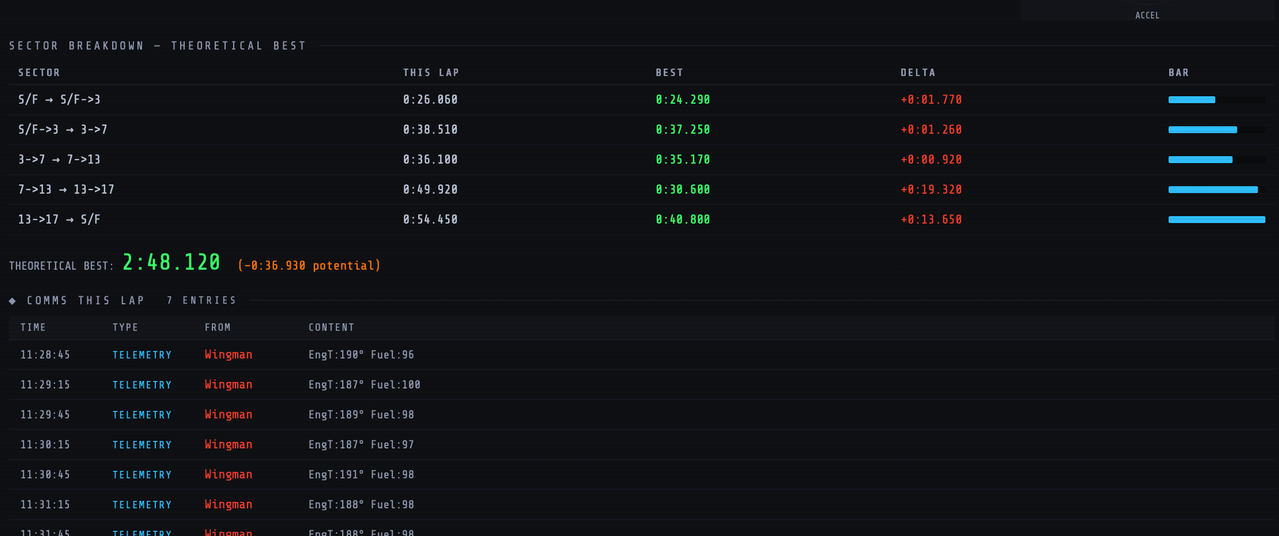Click Wingman sender in 11:29:15 row
Screen dimensions: 1279x536
coord(229,385)
